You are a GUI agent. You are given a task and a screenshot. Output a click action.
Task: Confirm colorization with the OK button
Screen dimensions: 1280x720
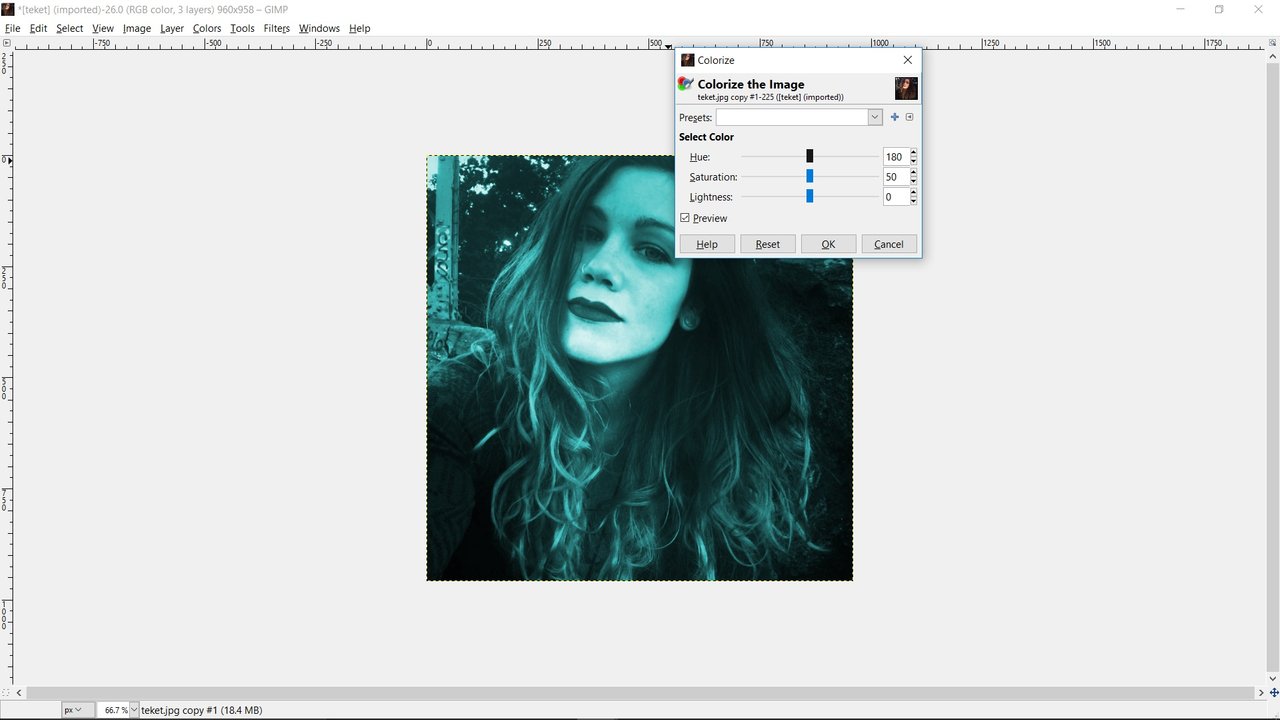click(827, 244)
